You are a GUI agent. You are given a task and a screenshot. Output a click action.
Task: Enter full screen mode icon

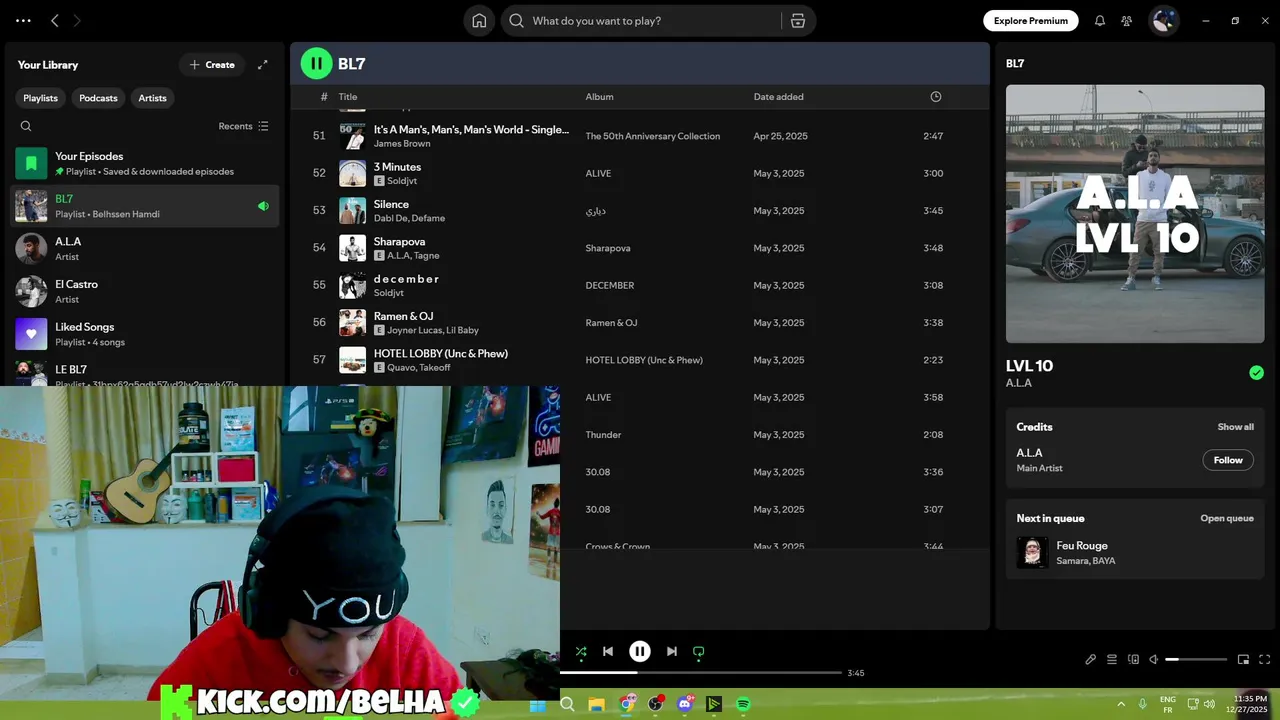(1264, 659)
